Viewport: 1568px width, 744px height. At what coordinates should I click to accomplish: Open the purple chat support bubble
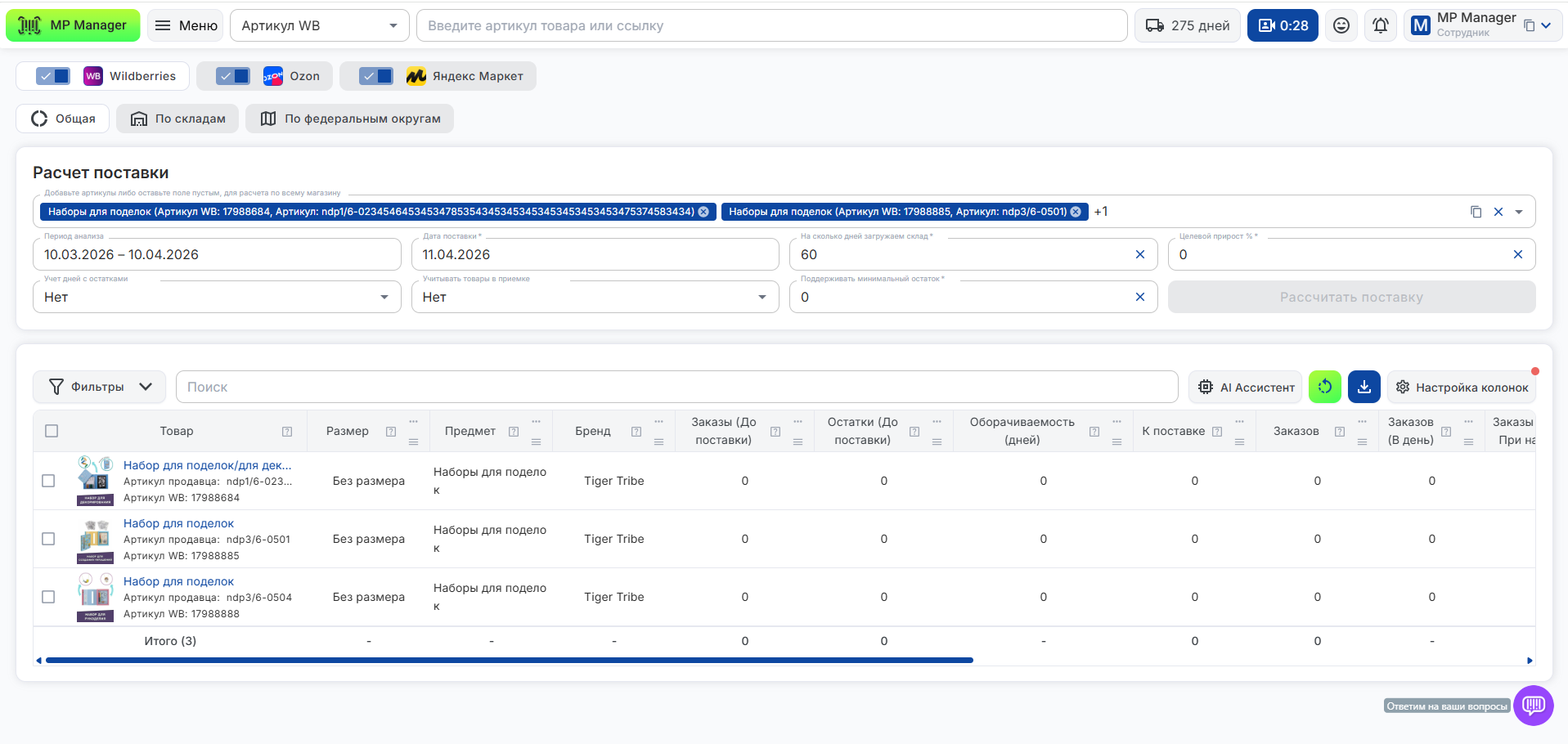[x=1533, y=705]
